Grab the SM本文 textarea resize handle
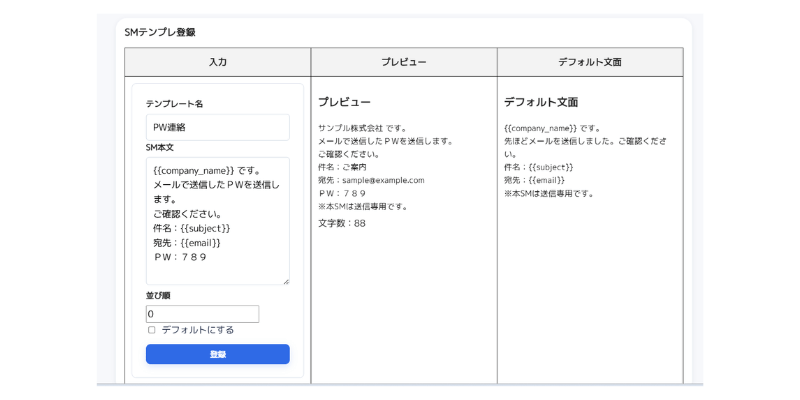 [285, 281]
